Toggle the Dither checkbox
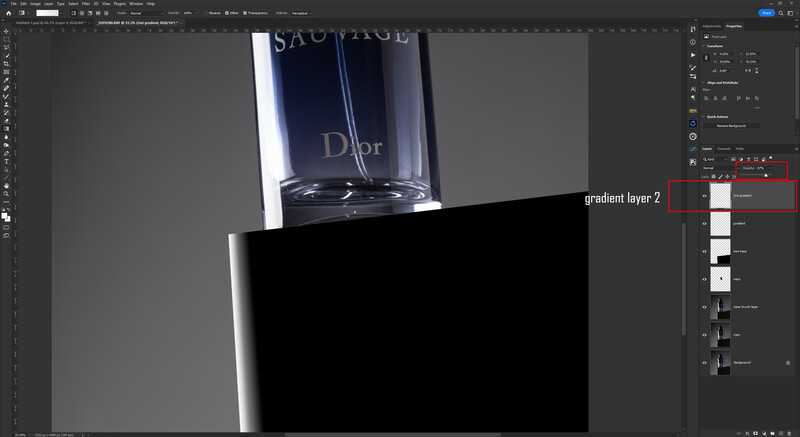 (x=227, y=13)
